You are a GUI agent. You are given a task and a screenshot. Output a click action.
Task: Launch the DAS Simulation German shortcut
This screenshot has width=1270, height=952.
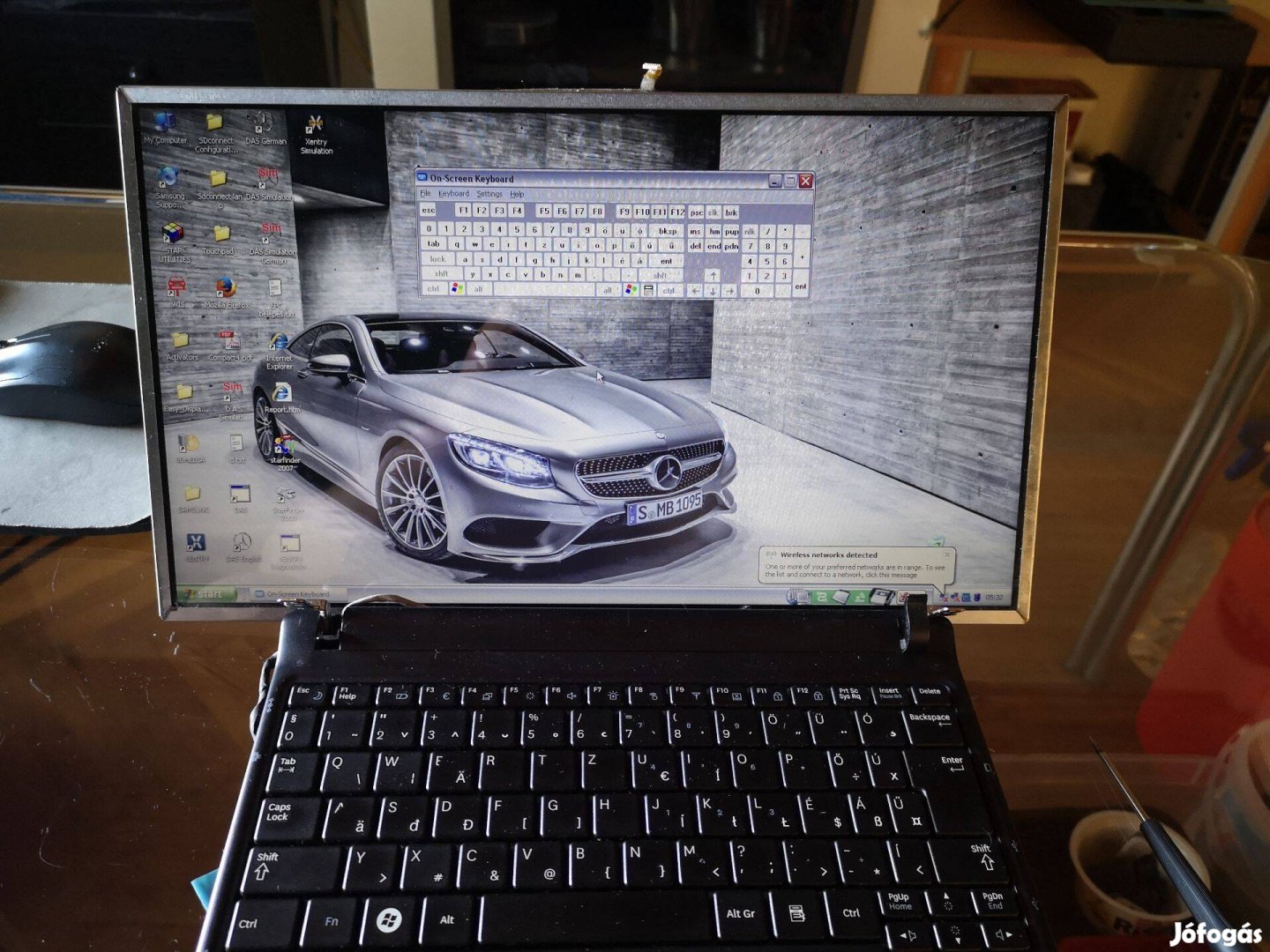273,242
